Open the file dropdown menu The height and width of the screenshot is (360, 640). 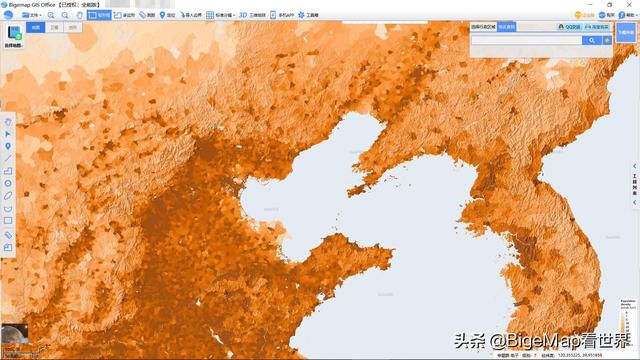pyautogui.click(x=31, y=15)
